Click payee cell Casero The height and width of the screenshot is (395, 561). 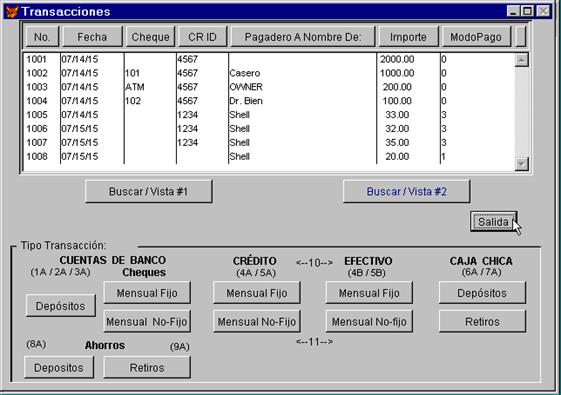tap(245, 73)
